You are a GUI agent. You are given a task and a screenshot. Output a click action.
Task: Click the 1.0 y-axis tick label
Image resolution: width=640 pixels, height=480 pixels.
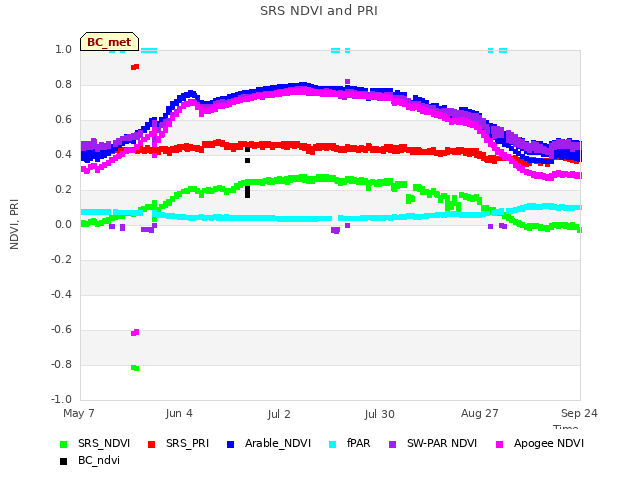coord(63,50)
